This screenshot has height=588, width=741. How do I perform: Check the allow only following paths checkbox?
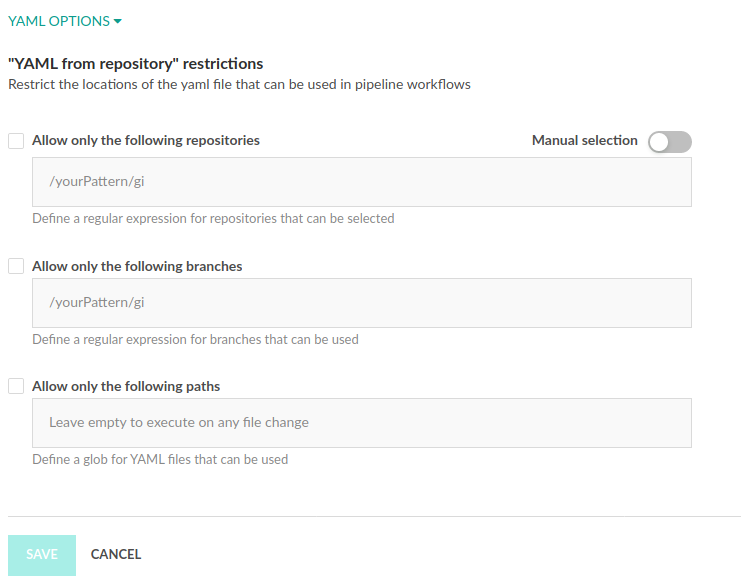16,386
